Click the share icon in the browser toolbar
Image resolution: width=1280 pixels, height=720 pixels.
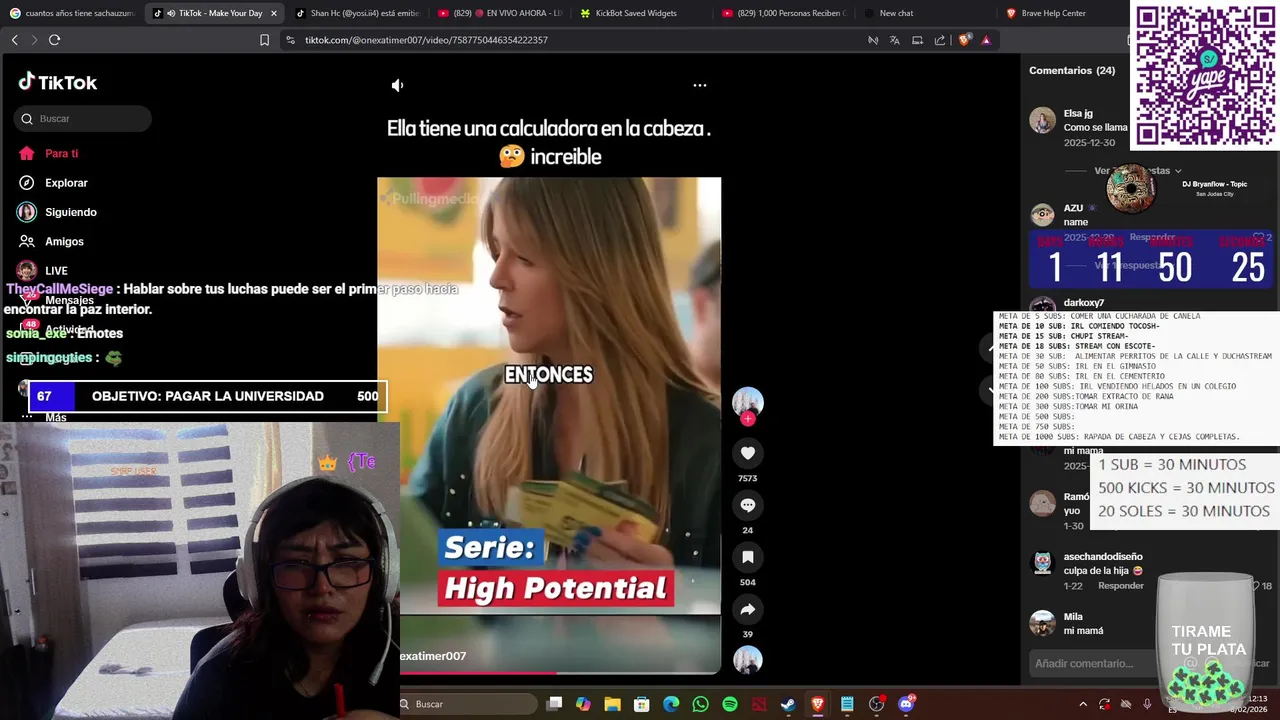click(x=940, y=40)
